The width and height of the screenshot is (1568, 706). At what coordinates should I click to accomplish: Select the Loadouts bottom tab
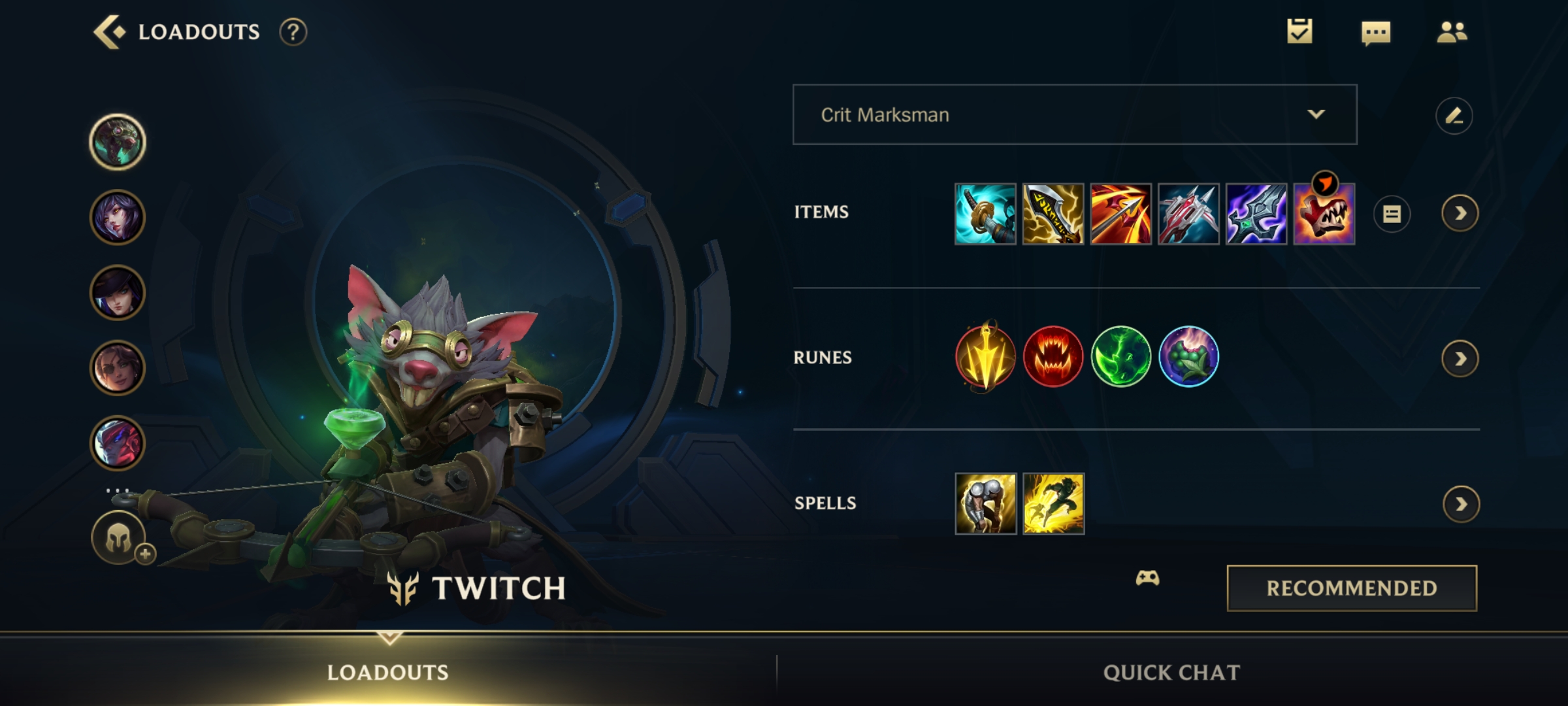(388, 672)
